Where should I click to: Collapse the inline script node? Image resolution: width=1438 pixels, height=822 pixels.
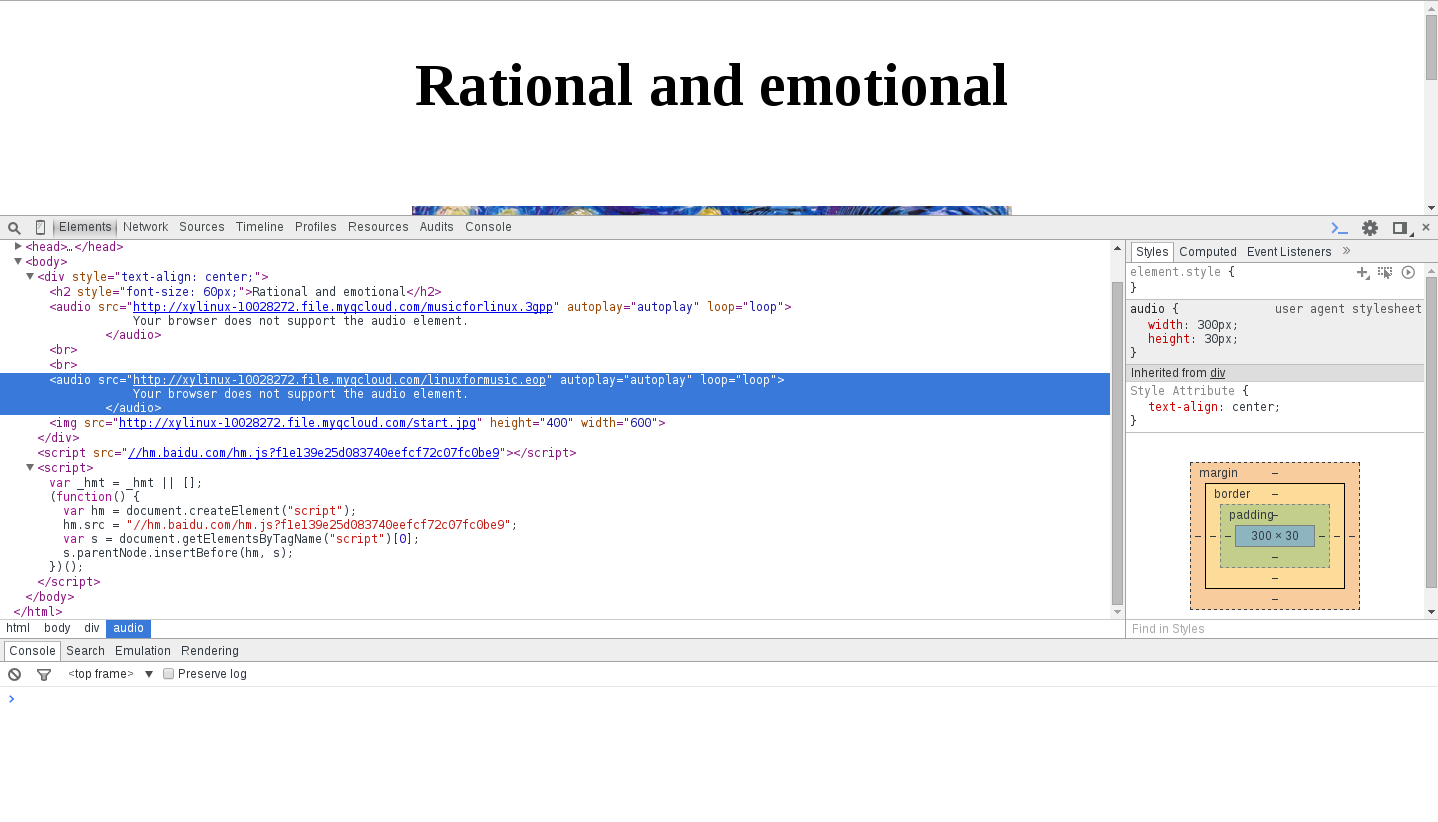tap(30, 467)
